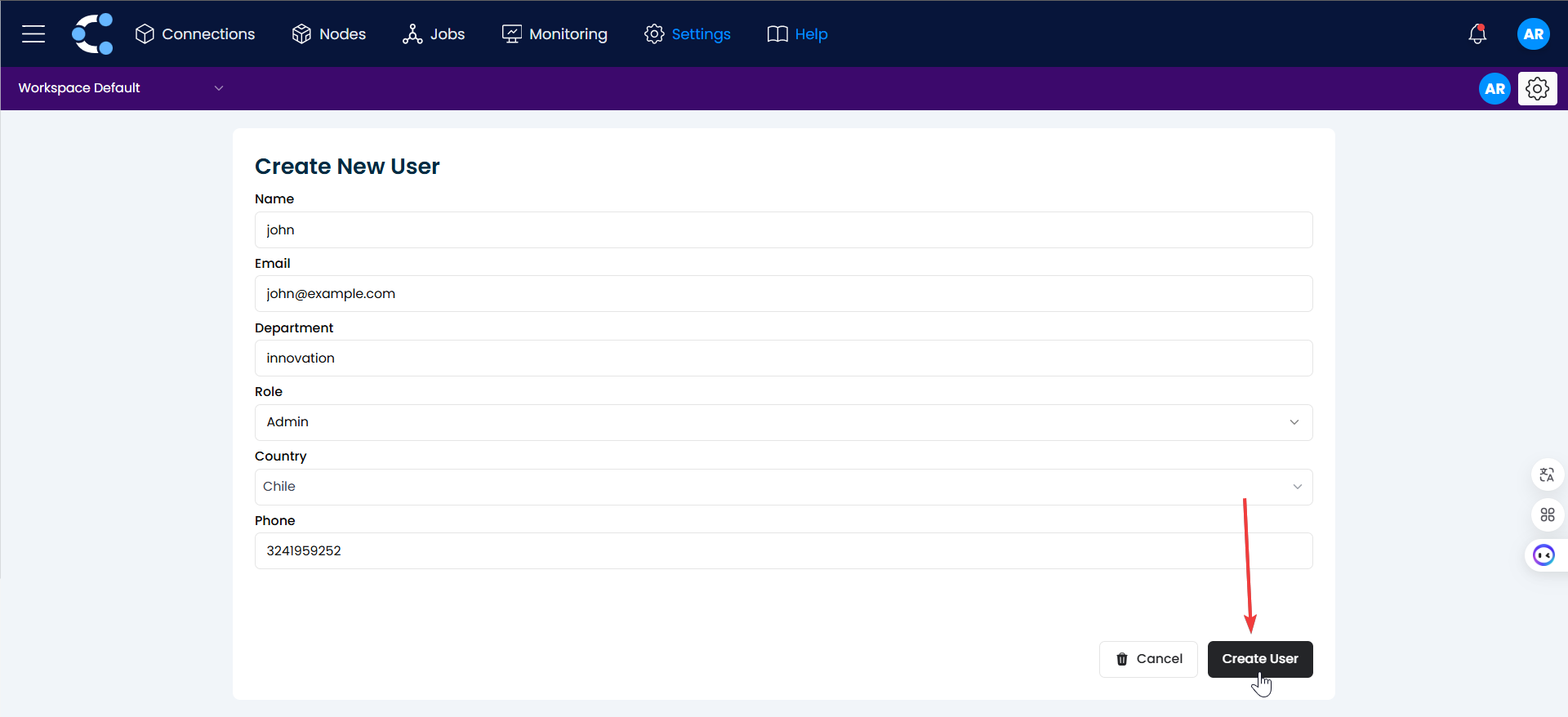Click the app logo in header
The height and width of the screenshot is (717, 1568).
pyautogui.click(x=92, y=33)
